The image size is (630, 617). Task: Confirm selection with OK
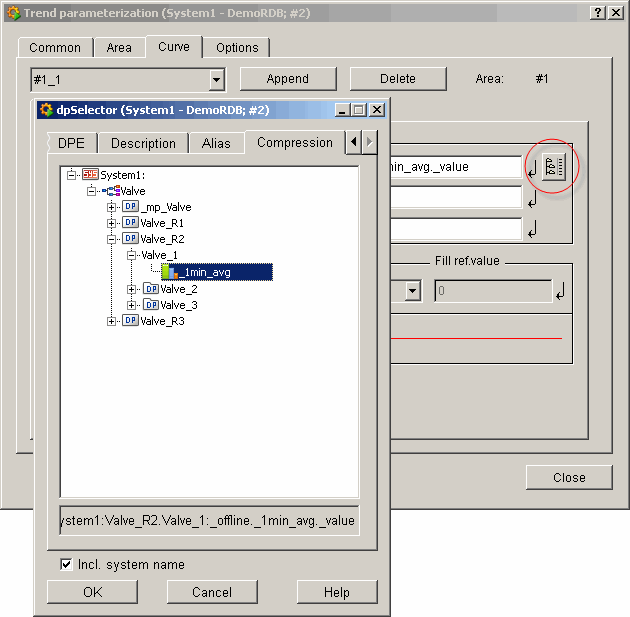tap(92, 592)
